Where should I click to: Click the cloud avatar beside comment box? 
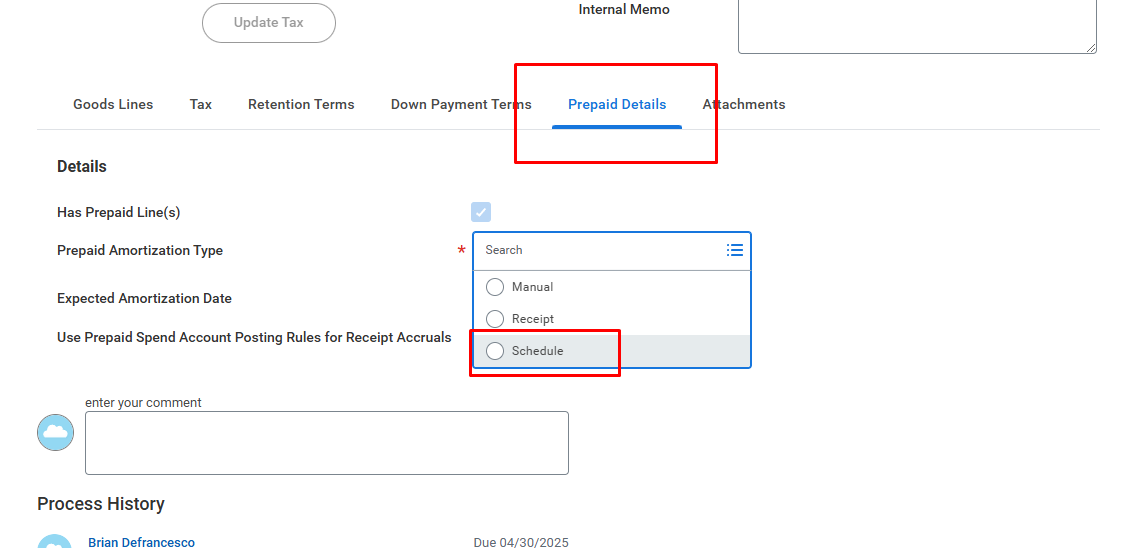pyautogui.click(x=56, y=432)
